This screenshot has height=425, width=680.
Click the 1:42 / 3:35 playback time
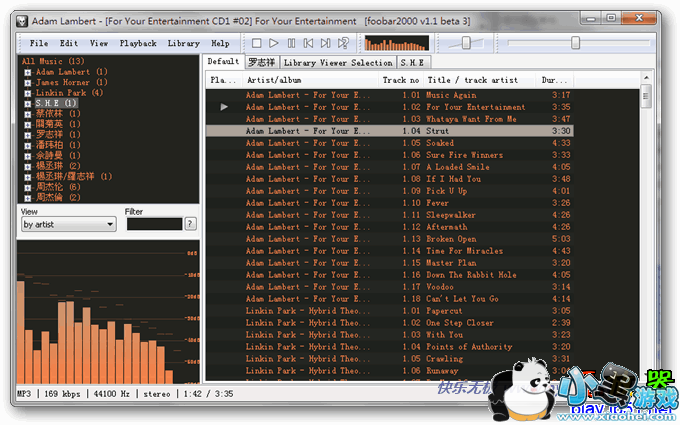pyautogui.click(x=208, y=394)
